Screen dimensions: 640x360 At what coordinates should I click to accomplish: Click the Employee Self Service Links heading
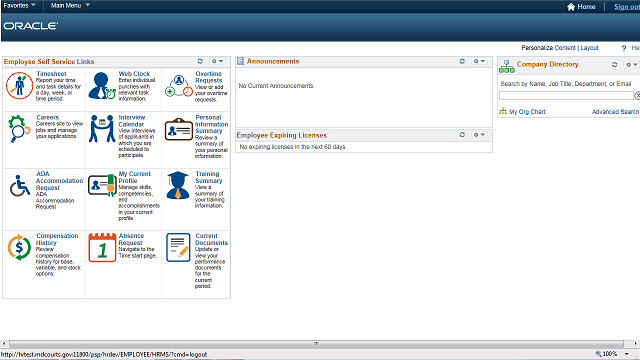[49, 62]
